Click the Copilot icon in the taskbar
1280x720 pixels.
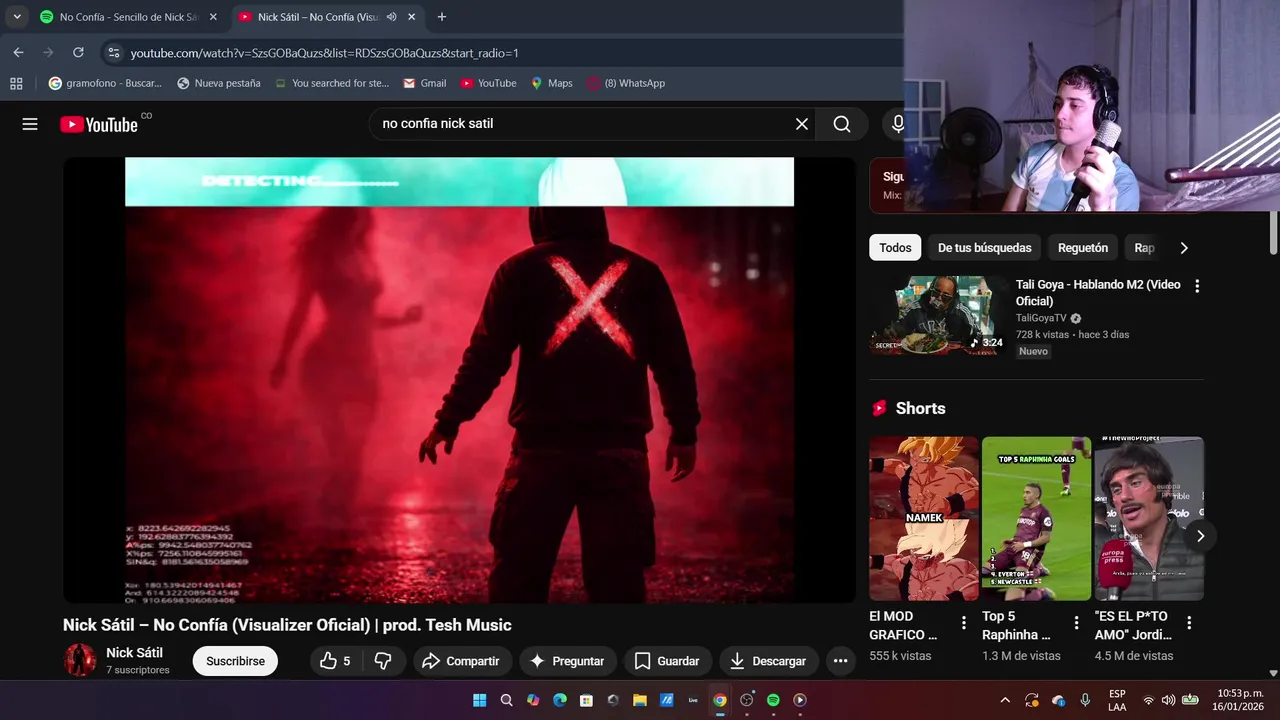coord(533,700)
